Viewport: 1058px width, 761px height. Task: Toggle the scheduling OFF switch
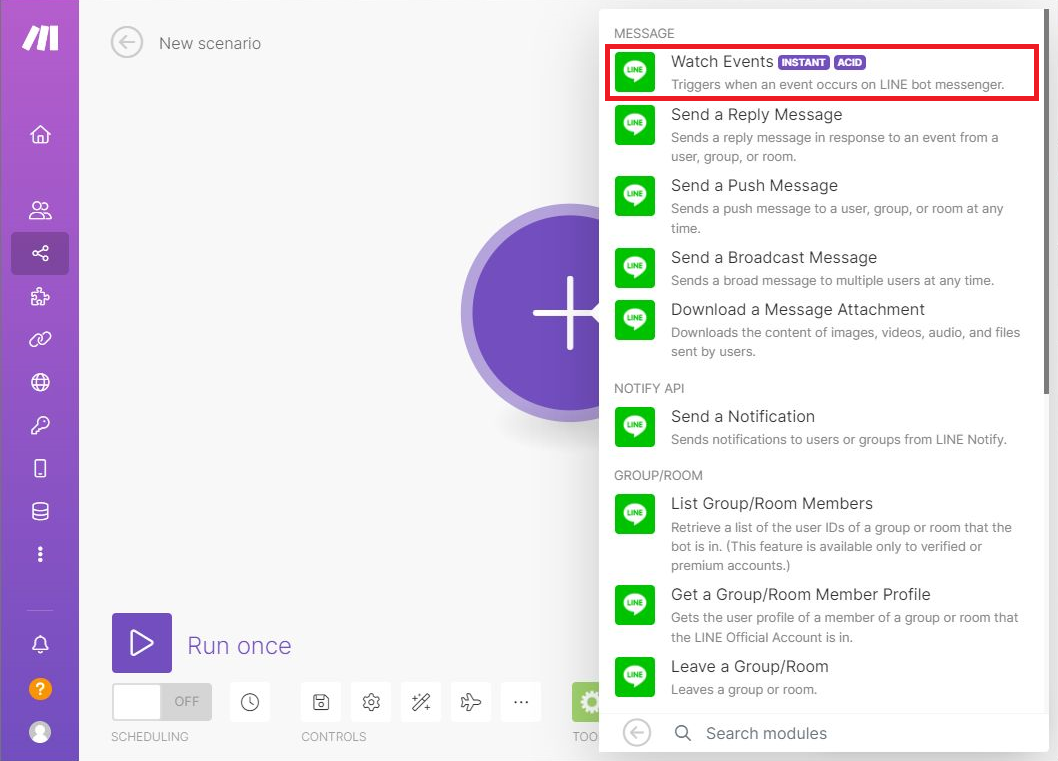(162, 702)
